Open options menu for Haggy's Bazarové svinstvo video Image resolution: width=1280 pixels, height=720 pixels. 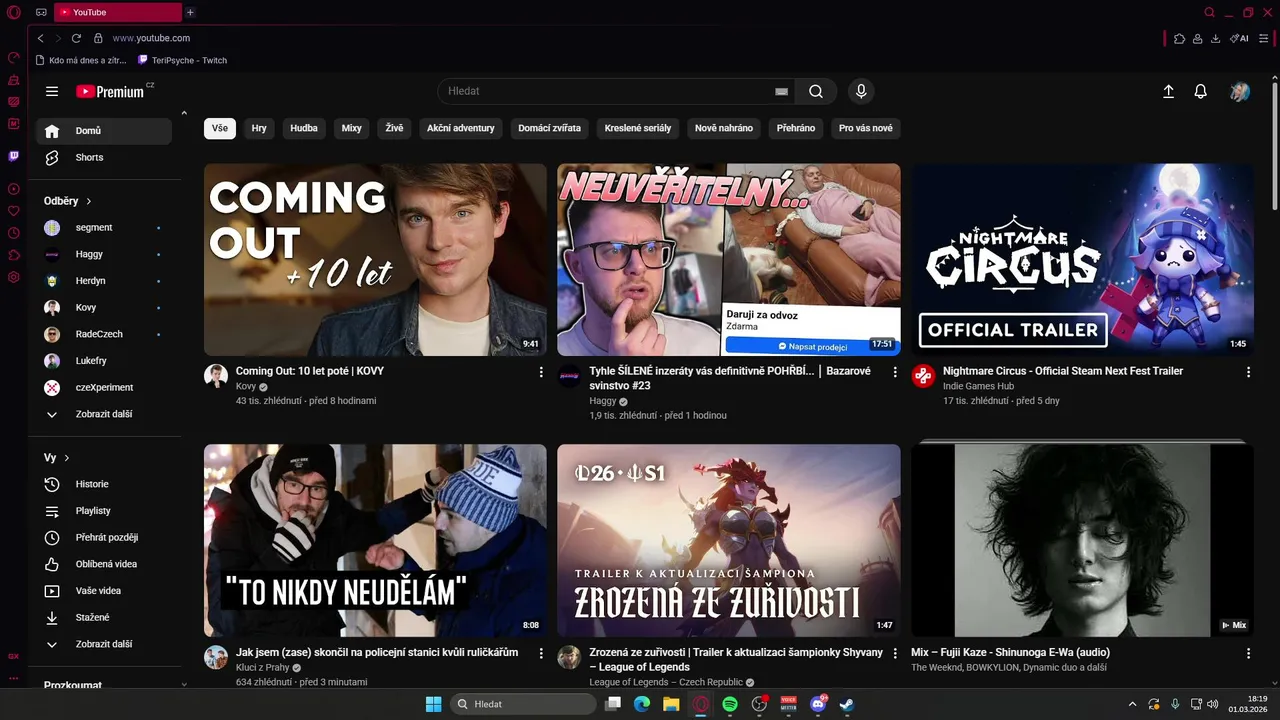click(x=895, y=372)
